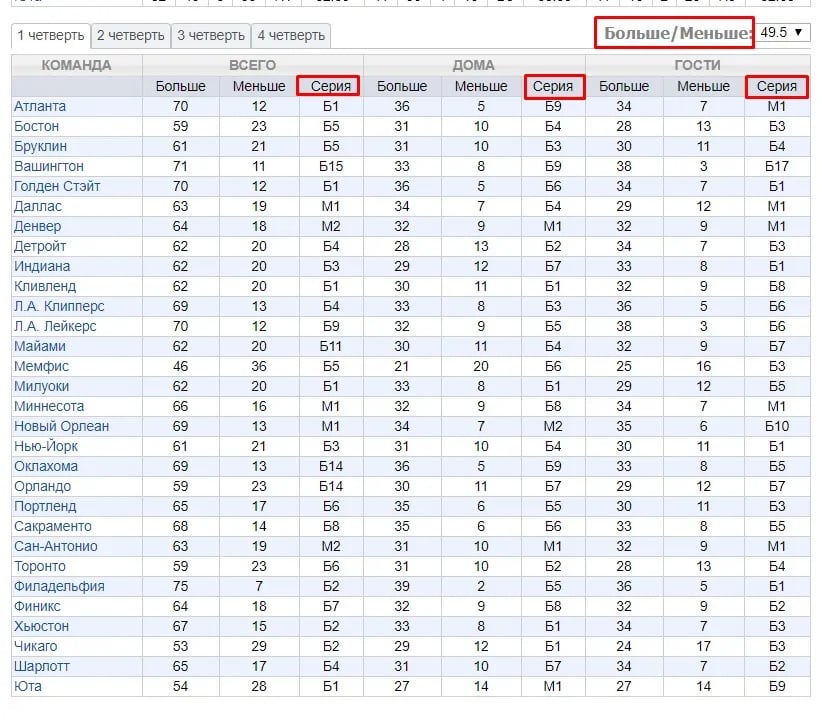The width and height of the screenshot is (822, 722).
Task: Click Новый Орлеан's Б10 away series cell
Action: (776, 426)
